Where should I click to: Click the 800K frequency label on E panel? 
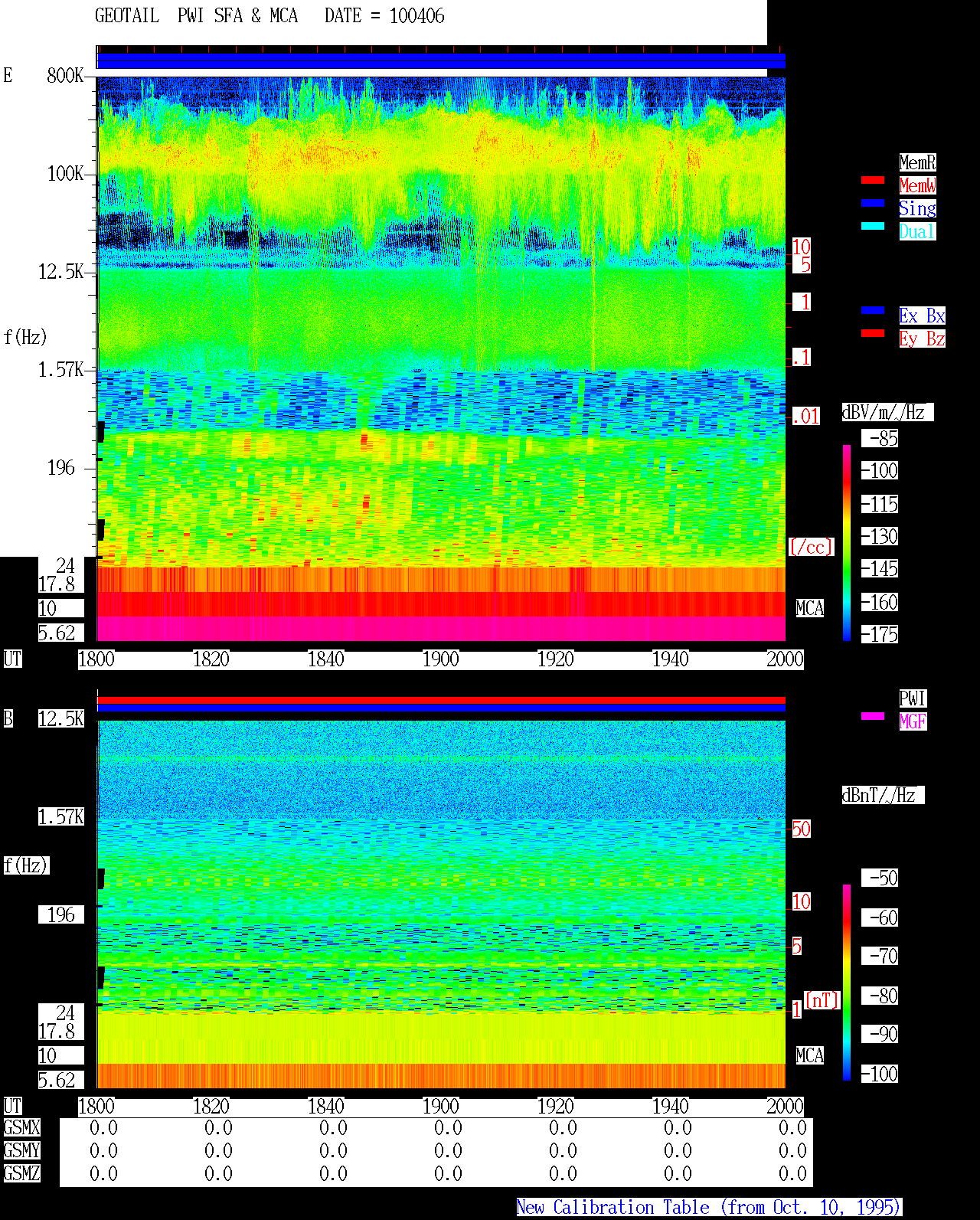(65, 76)
